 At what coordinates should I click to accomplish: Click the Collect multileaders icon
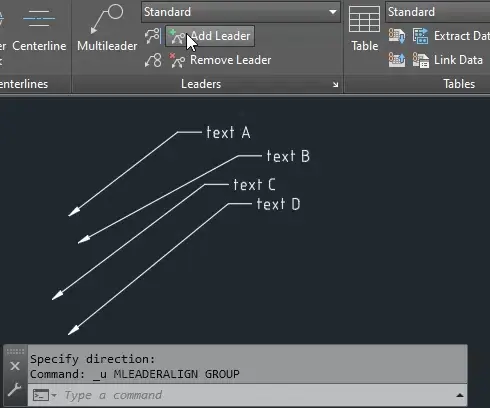coord(153,60)
